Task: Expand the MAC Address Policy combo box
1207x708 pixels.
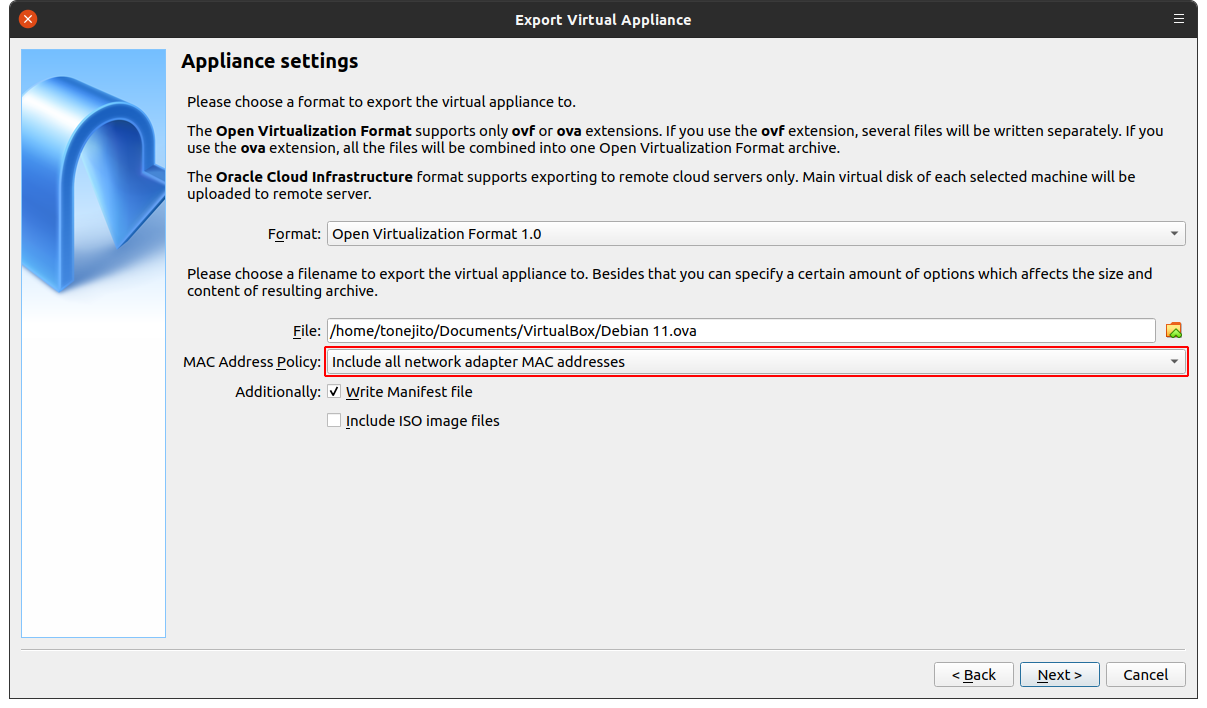Action: [x=756, y=362]
